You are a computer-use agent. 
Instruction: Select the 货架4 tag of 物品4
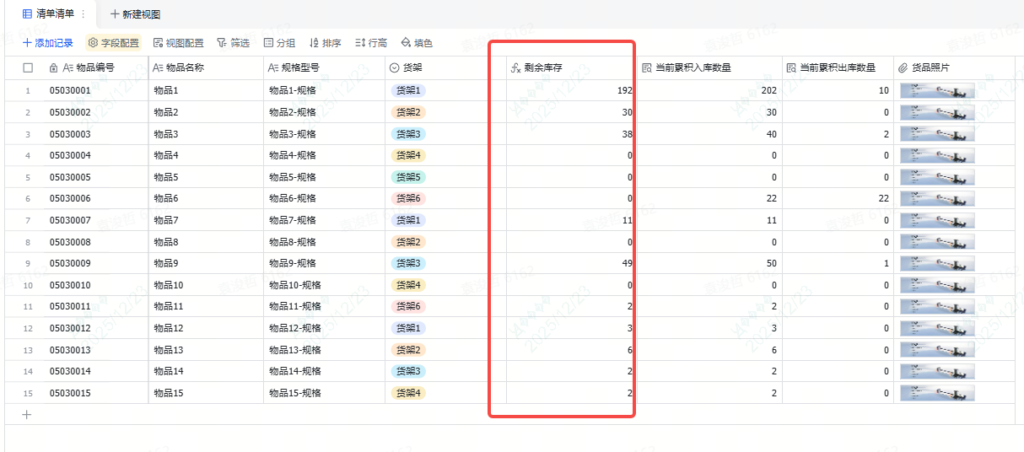(407, 155)
